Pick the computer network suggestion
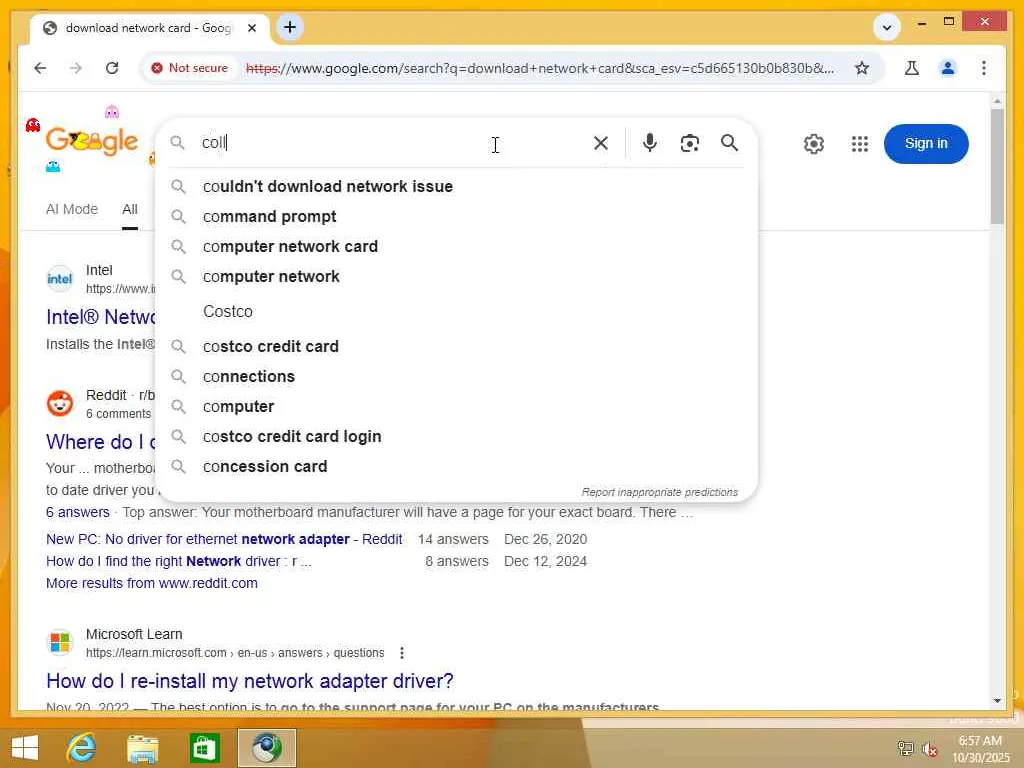 coord(457,276)
